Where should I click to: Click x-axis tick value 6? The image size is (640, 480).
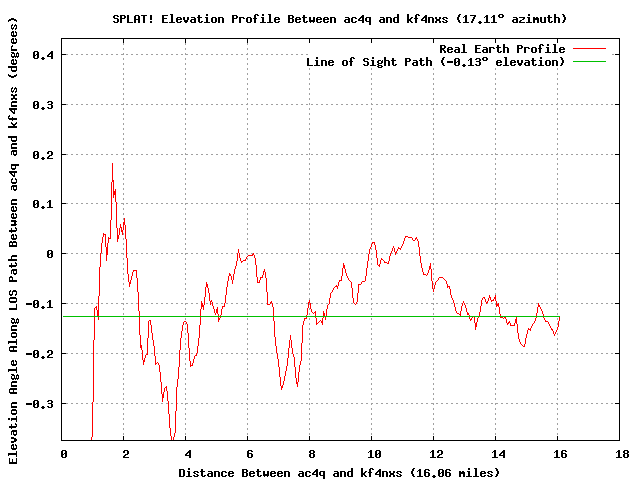click(249, 454)
